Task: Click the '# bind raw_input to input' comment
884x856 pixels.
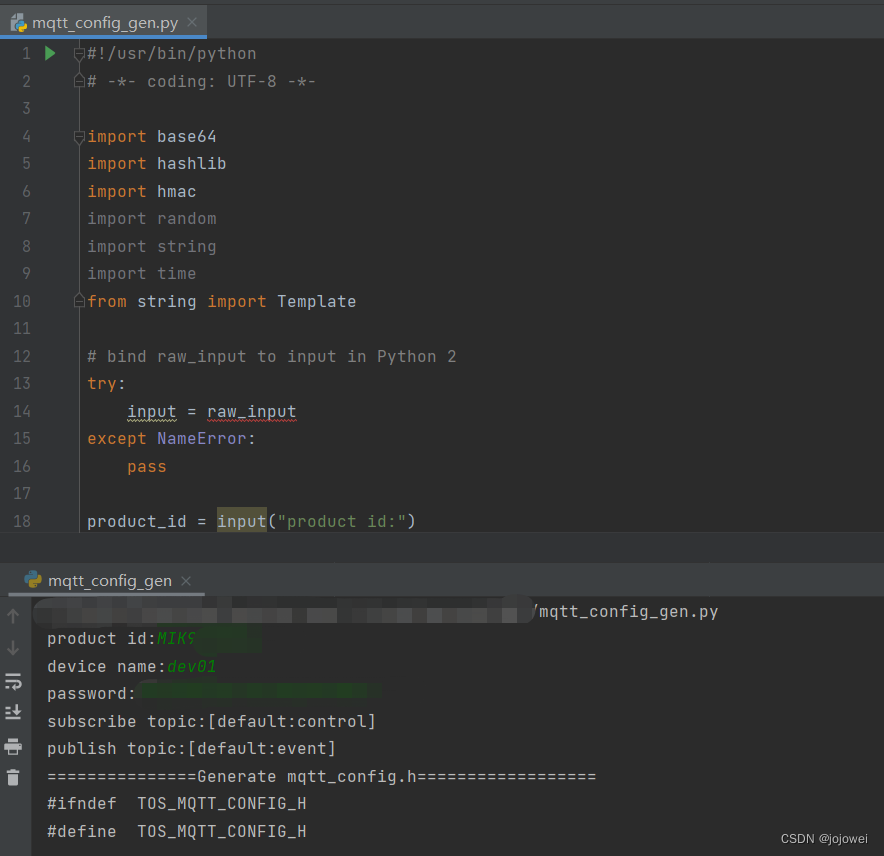Action: [x=272, y=356]
